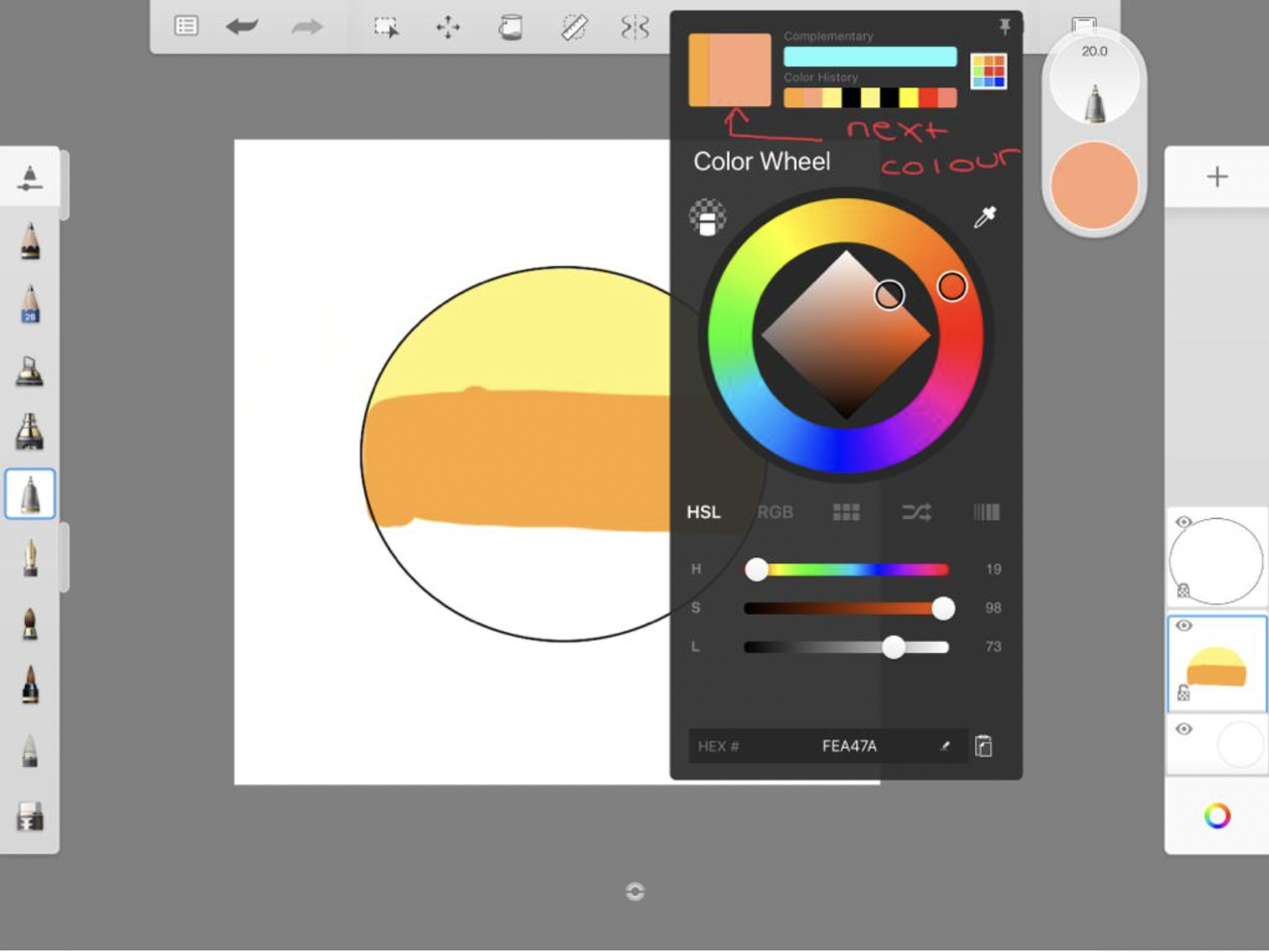Pick the cyan complementary color bar

coord(870,57)
